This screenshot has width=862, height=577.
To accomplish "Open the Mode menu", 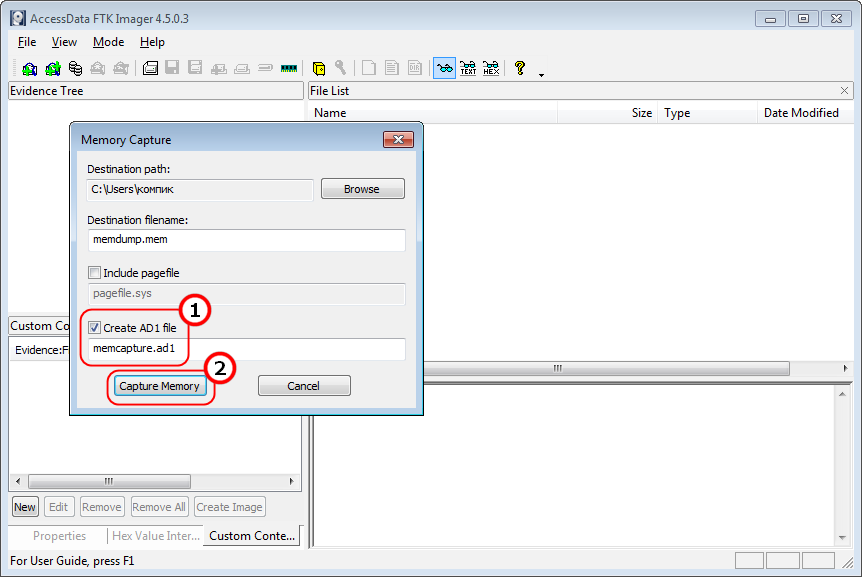I will point(108,42).
